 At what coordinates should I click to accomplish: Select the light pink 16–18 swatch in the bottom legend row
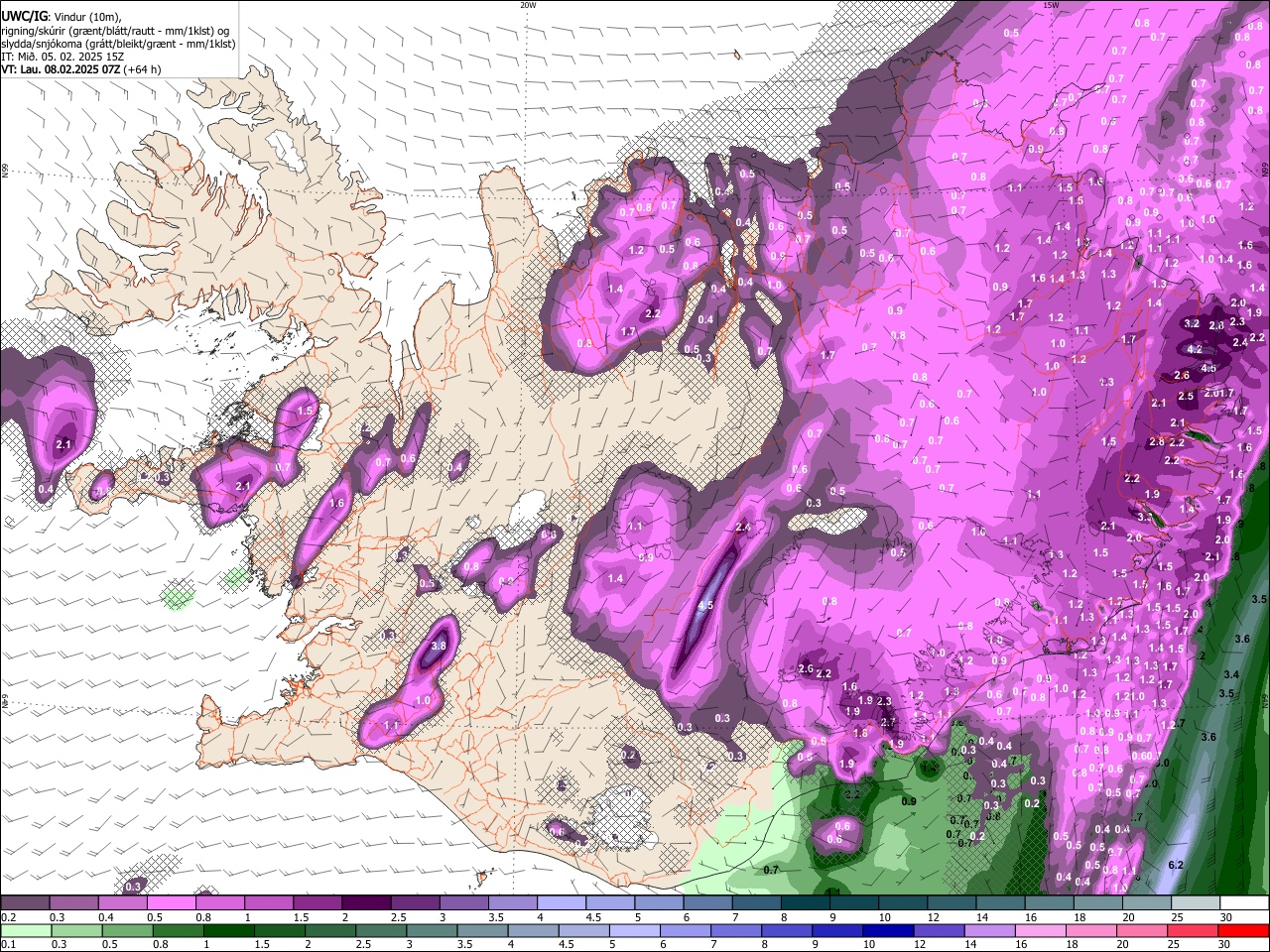[1040, 930]
